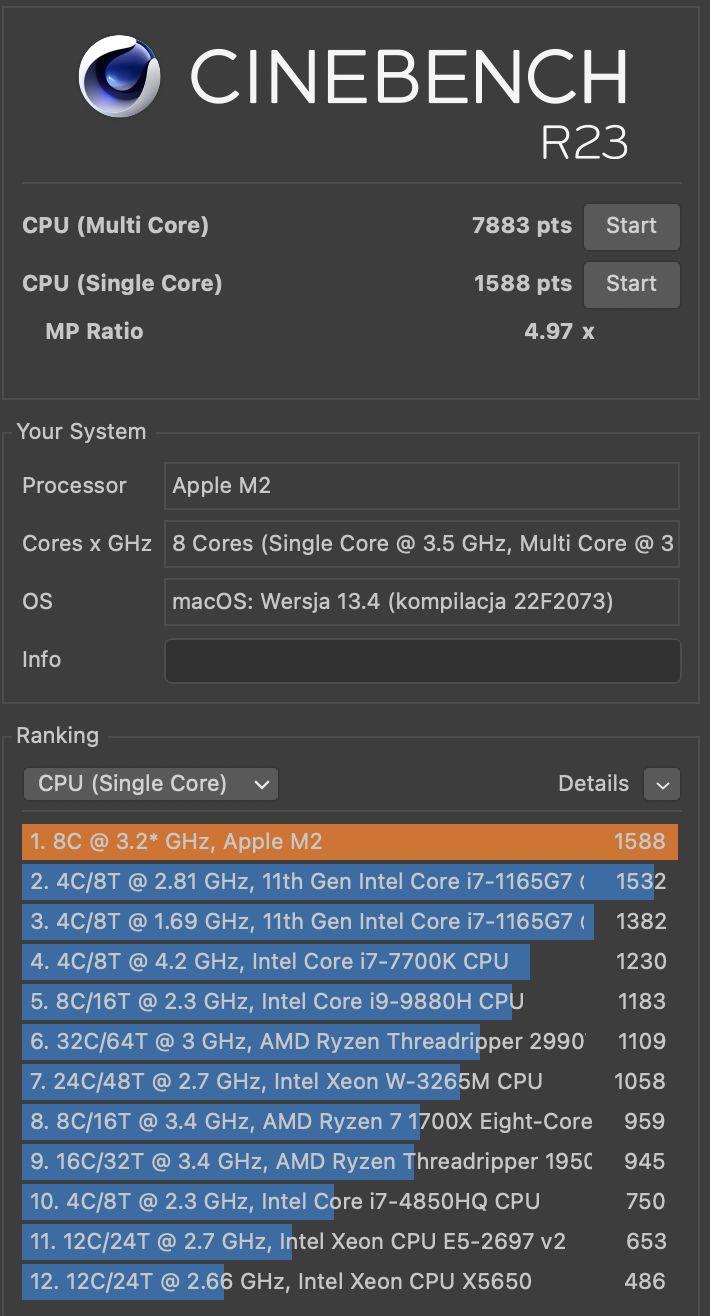Open the CPU (Single Core) ranking dropdown

tap(150, 784)
